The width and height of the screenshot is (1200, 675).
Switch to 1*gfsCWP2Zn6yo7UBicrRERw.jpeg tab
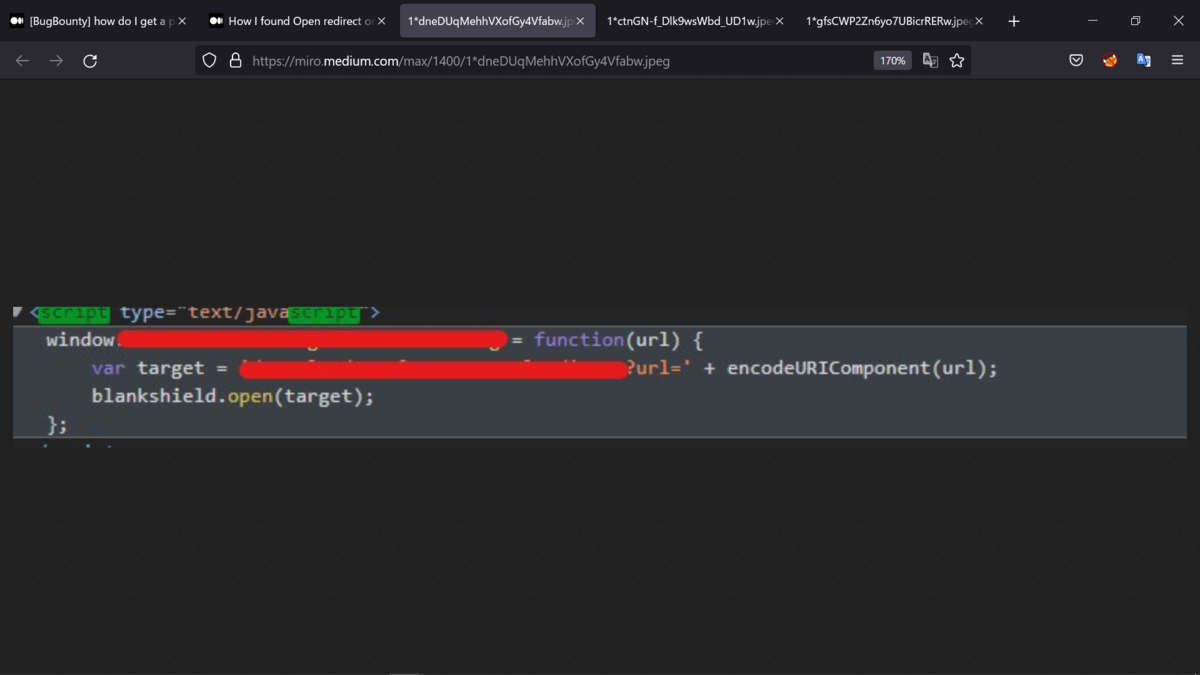[895, 21]
